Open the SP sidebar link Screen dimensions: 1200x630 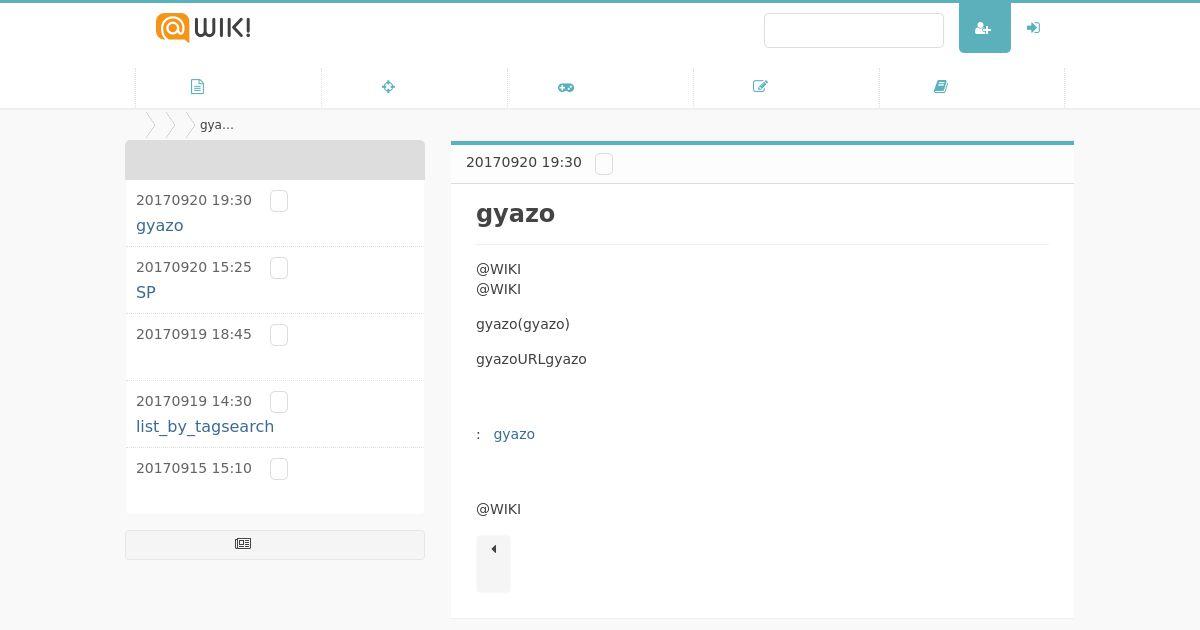(x=146, y=293)
